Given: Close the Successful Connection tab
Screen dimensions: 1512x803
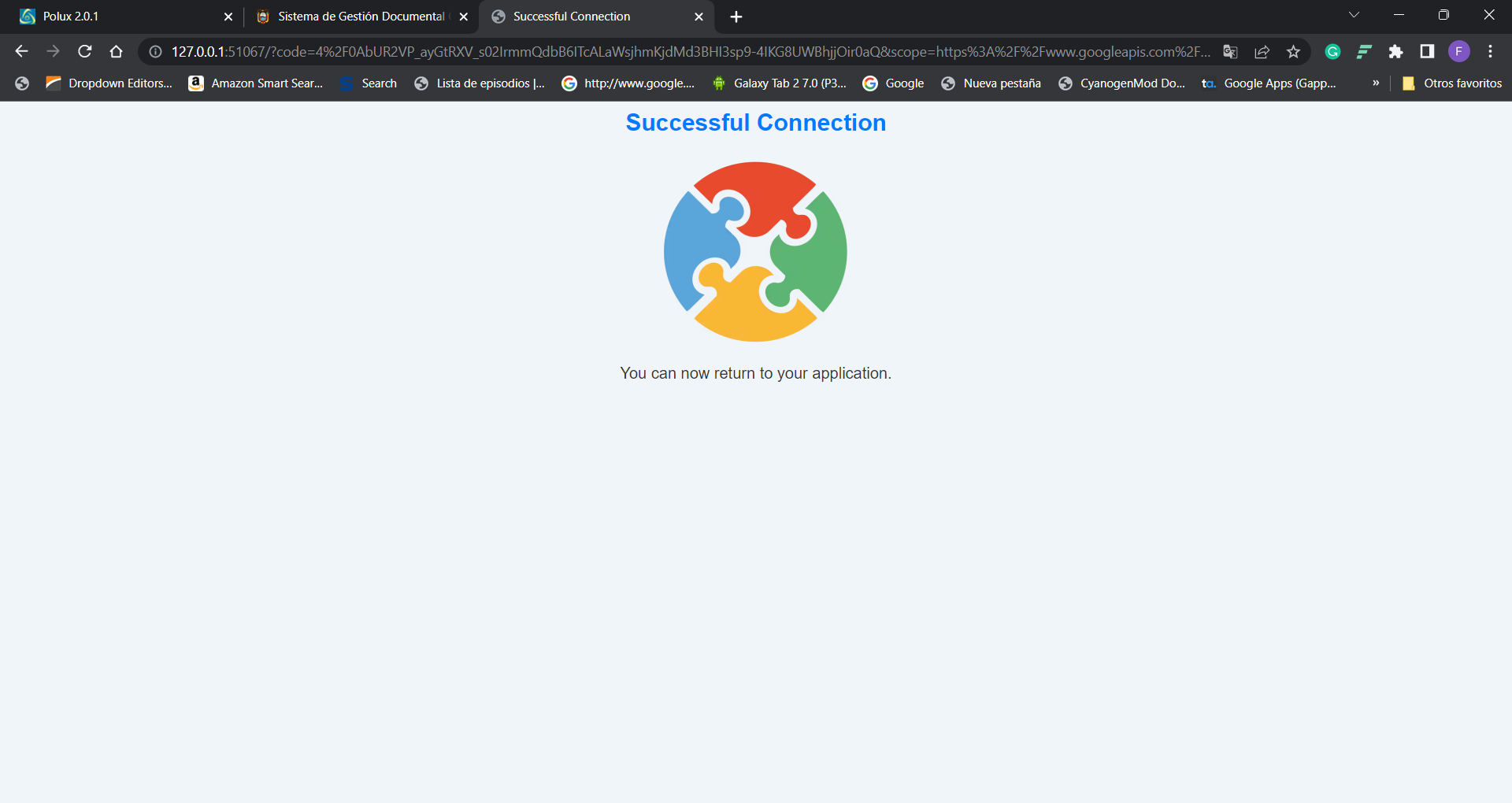Looking at the screenshot, I should pos(699,17).
